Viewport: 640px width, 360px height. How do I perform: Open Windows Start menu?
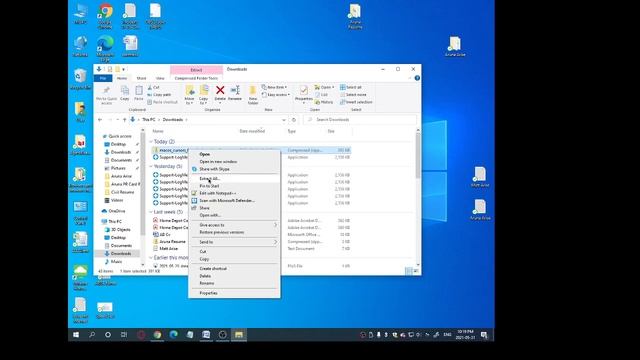76,335
